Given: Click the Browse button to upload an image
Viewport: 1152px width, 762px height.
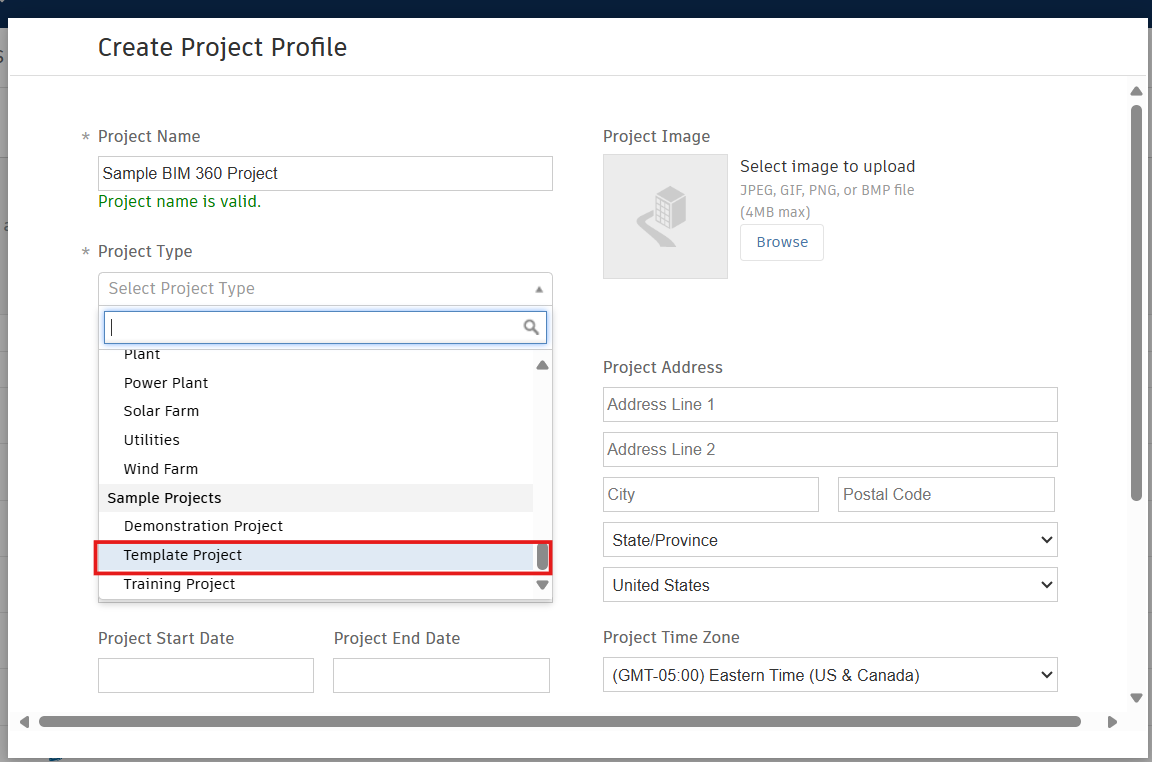Looking at the screenshot, I should 781,242.
